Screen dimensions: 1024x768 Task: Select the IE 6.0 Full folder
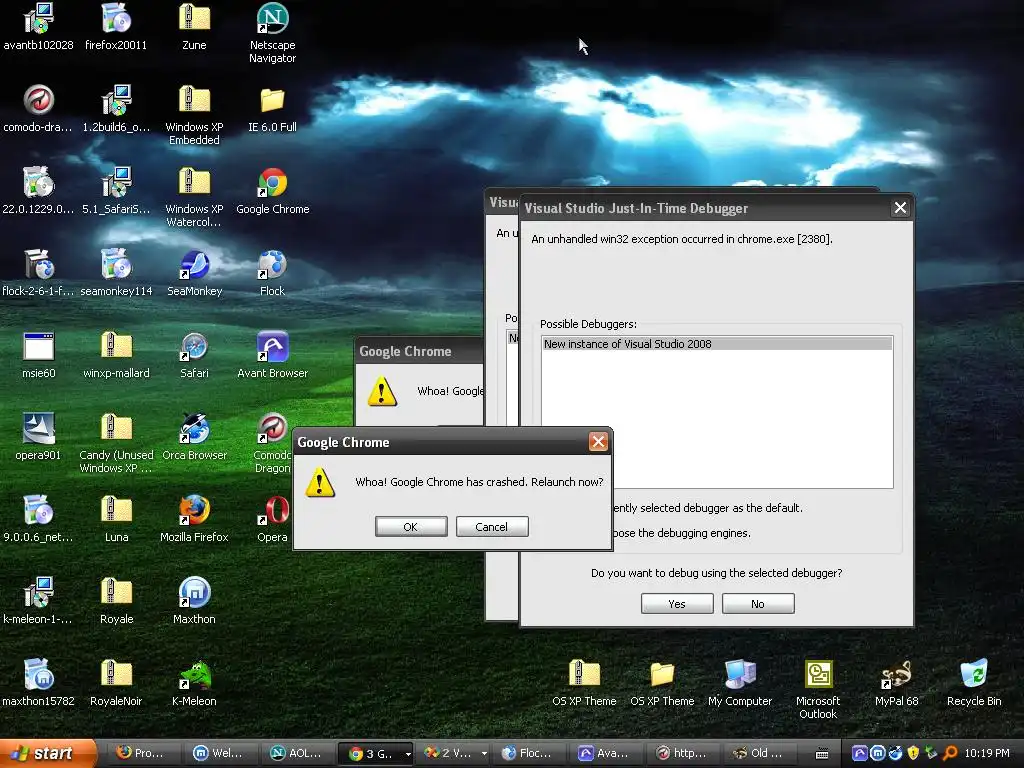[x=272, y=109]
